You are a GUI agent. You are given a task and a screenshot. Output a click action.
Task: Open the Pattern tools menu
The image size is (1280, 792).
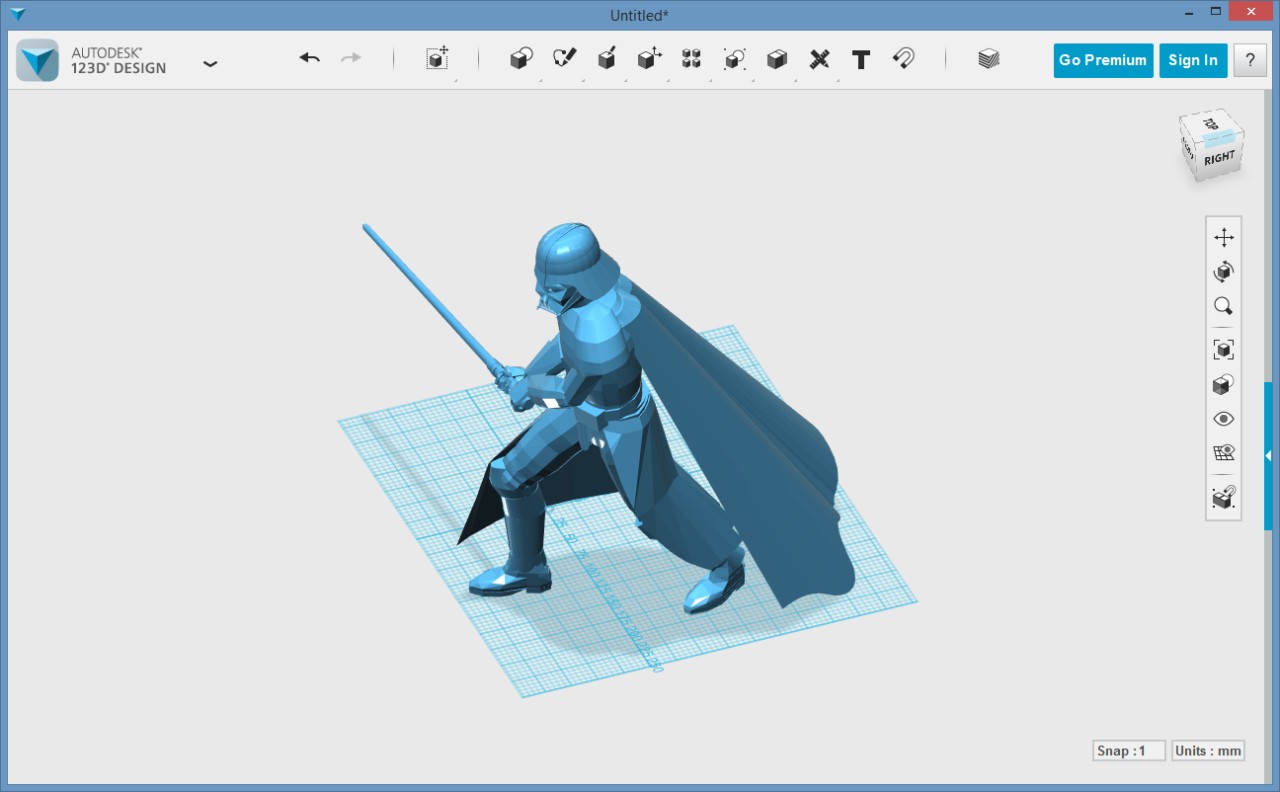tap(691, 59)
